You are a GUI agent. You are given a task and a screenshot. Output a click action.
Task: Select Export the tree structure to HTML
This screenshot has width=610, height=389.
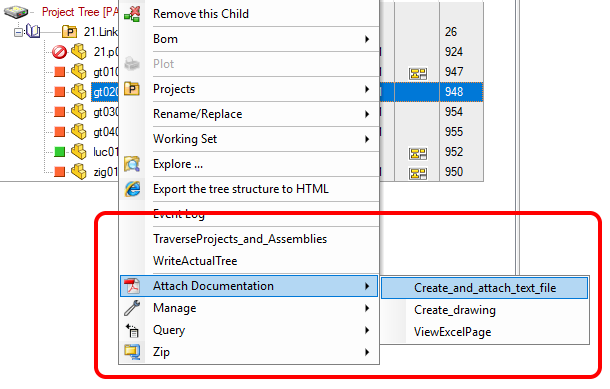click(249, 189)
